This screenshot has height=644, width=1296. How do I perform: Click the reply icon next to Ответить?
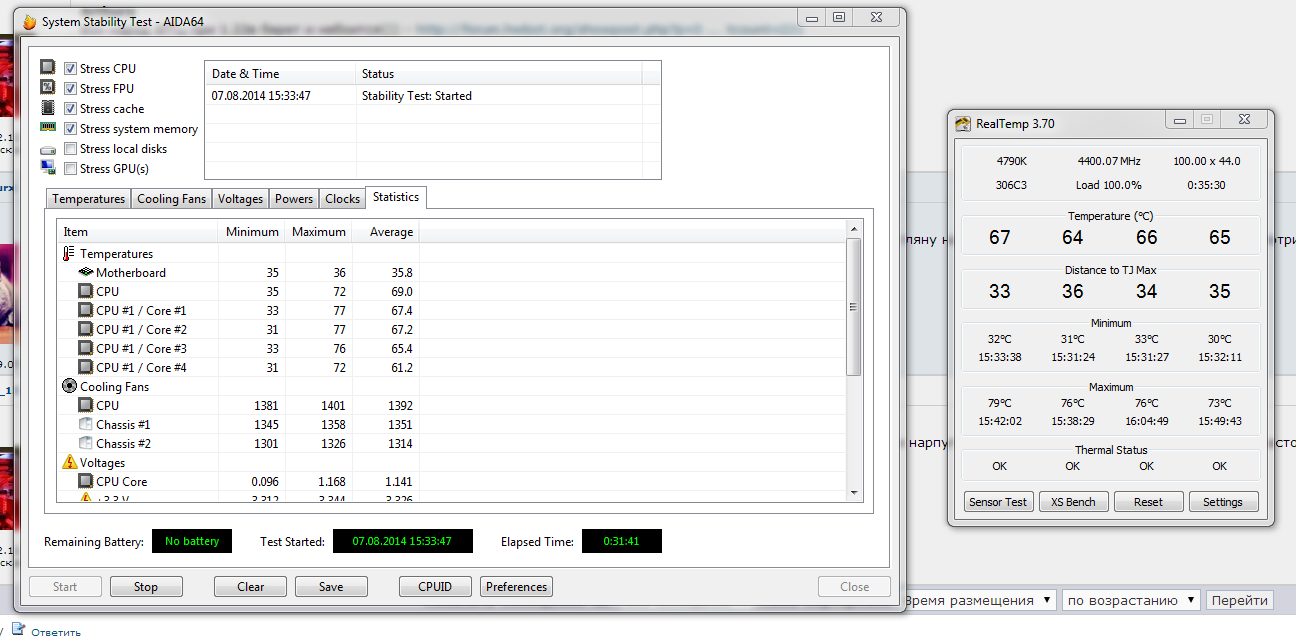[16, 630]
